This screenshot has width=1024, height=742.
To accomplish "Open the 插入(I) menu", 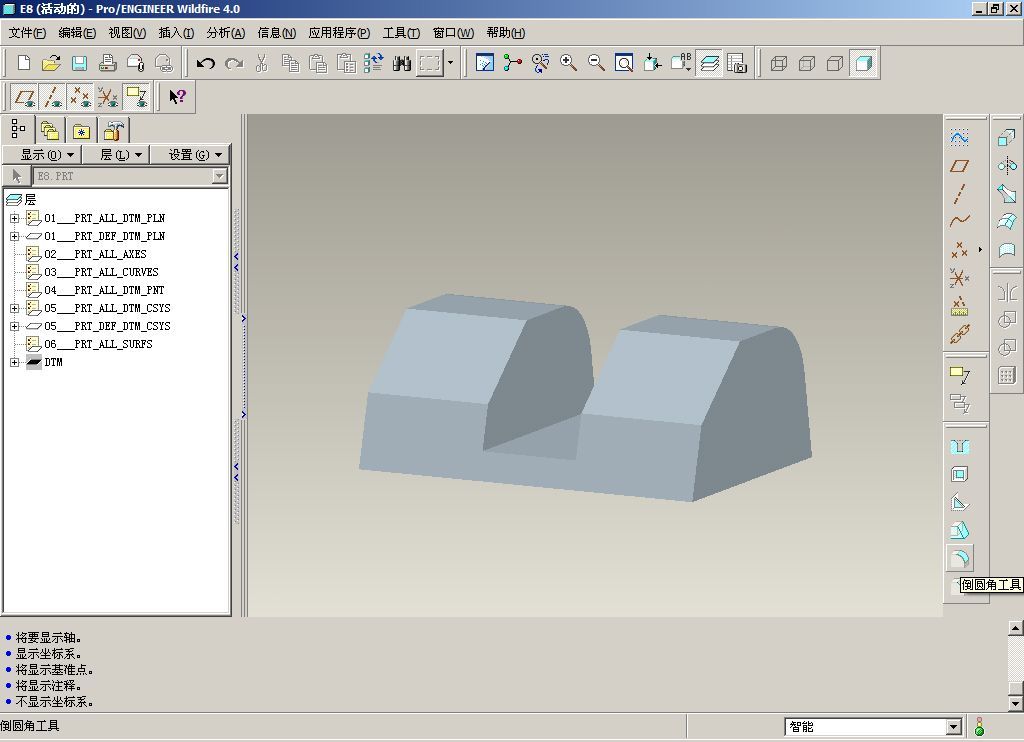I will point(176,33).
